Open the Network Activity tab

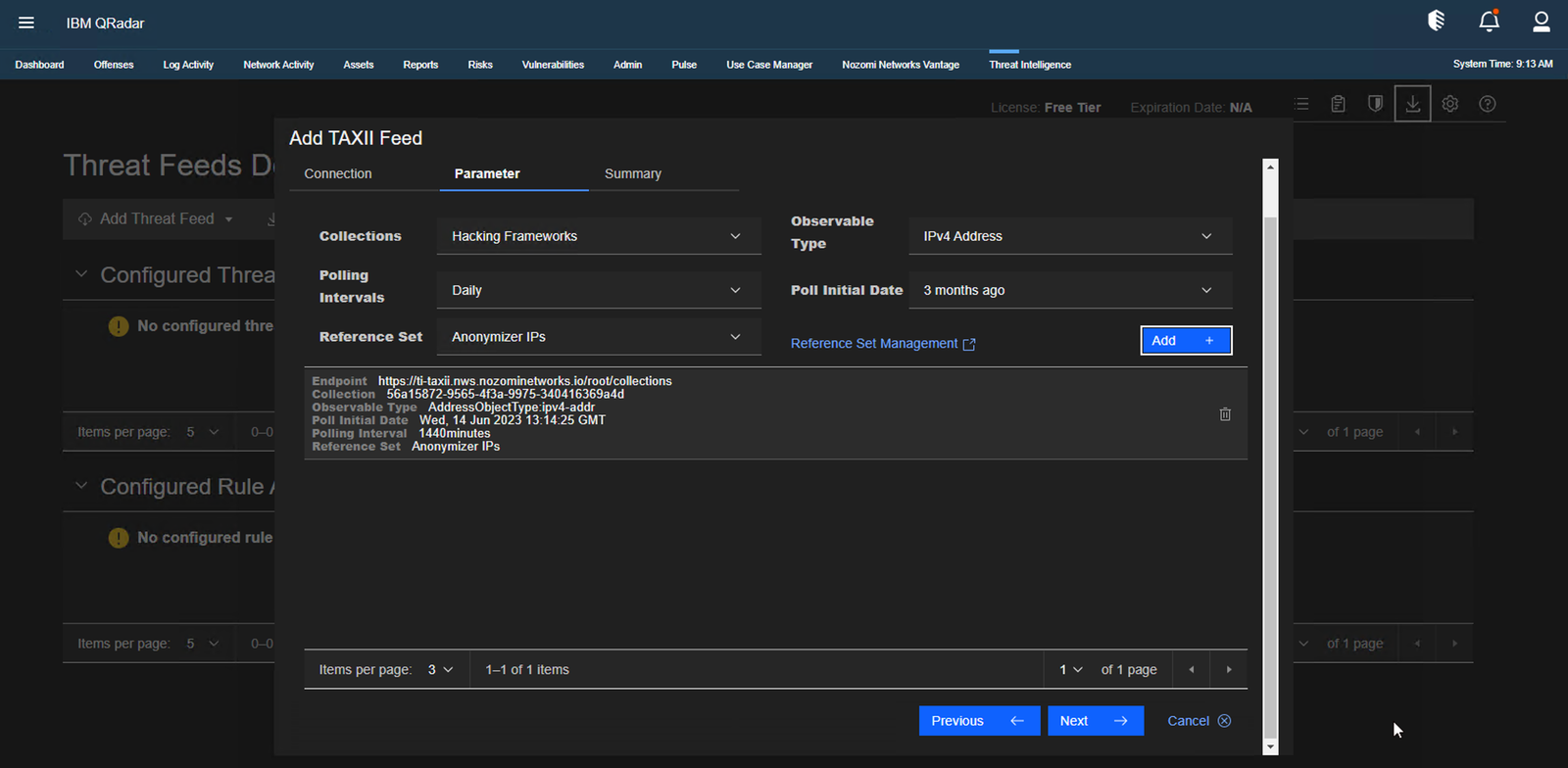click(278, 65)
